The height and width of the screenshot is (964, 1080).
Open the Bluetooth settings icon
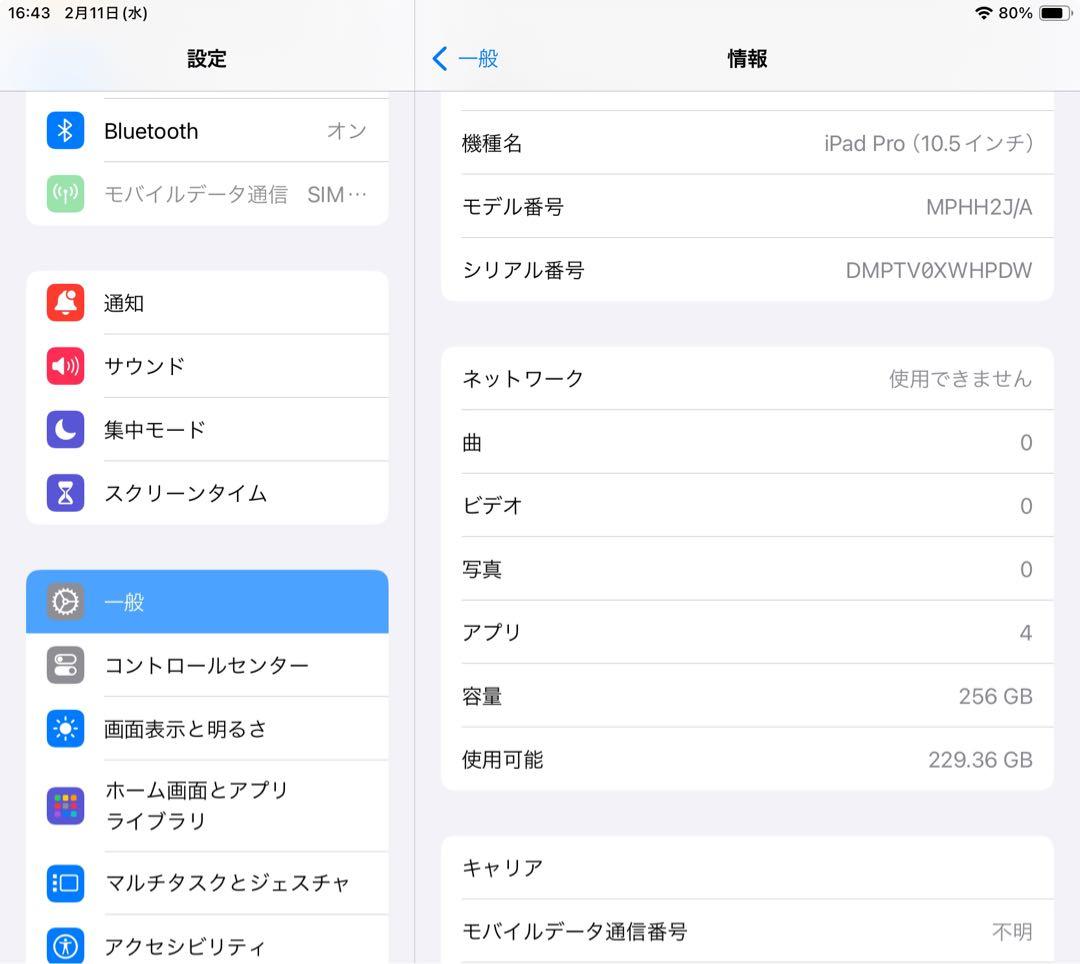pyautogui.click(x=64, y=131)
